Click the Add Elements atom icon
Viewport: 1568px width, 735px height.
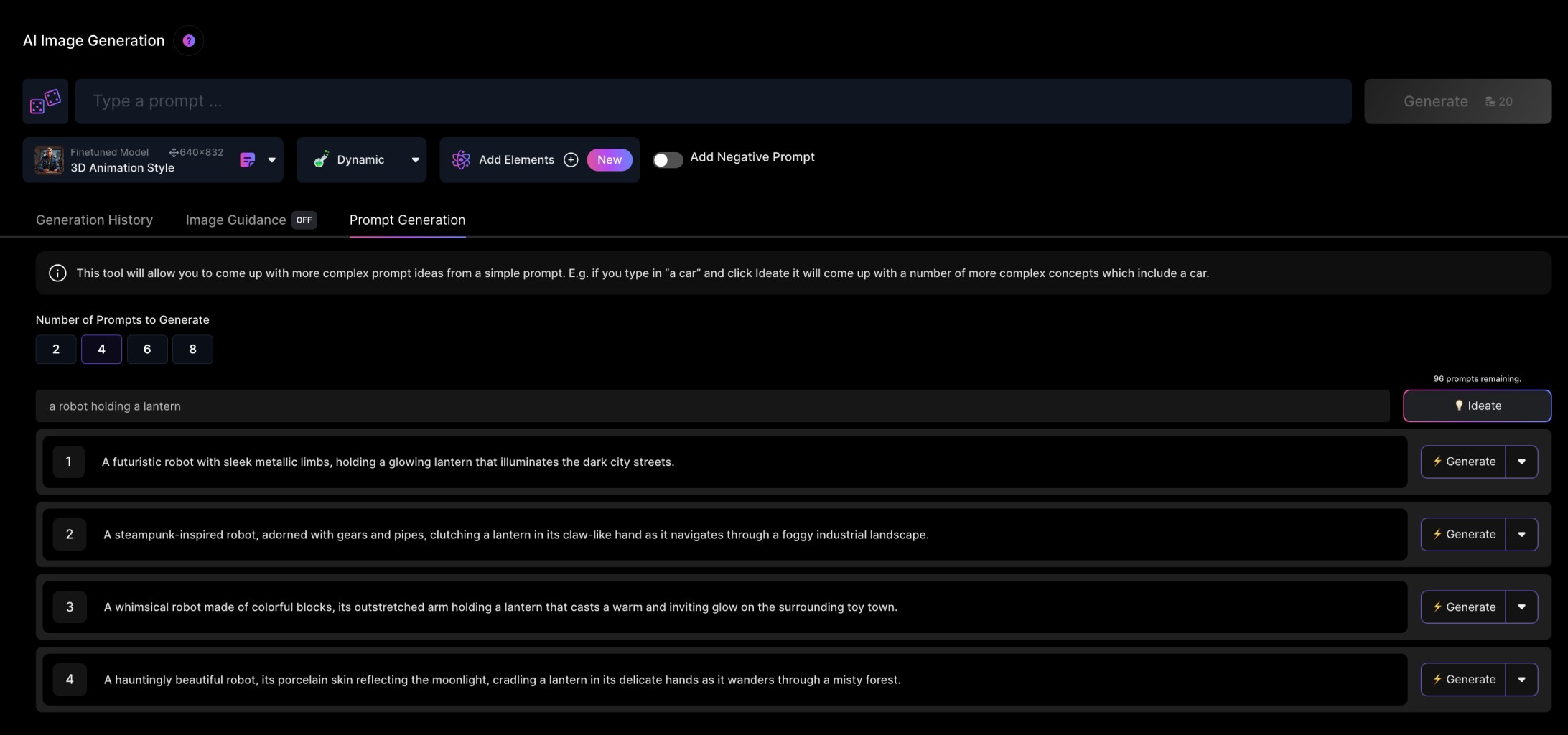(x=461, y=160)
